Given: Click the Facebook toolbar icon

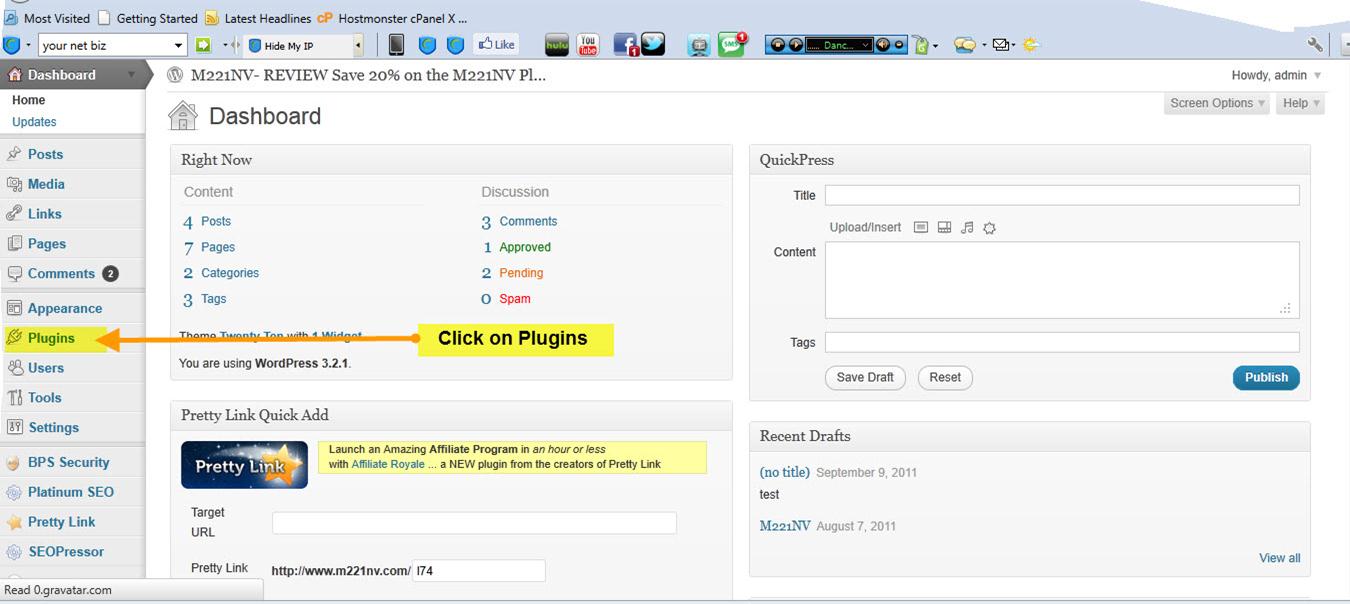Looking at the screenshot, I should point(625,45).
